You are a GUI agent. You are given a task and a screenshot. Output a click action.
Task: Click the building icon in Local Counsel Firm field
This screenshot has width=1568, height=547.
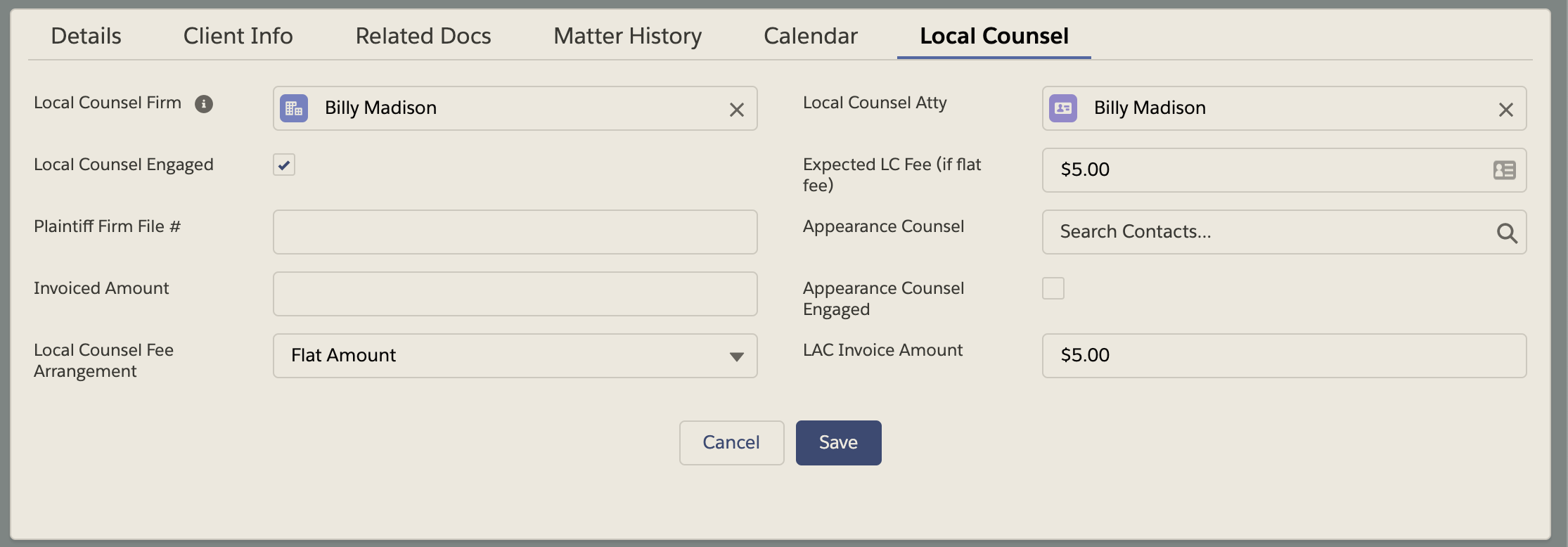[294, 108]
